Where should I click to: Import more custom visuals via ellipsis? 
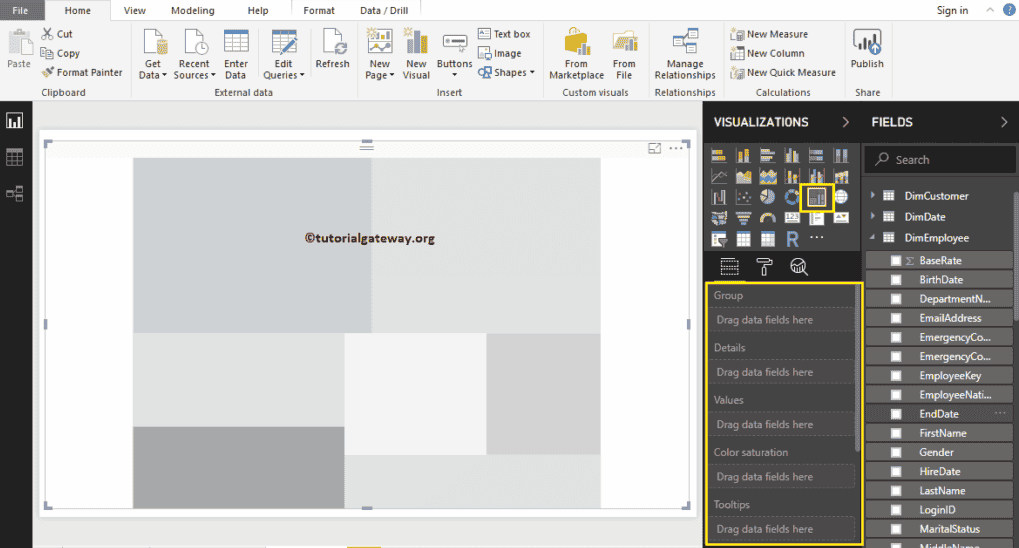click(816, 238)
